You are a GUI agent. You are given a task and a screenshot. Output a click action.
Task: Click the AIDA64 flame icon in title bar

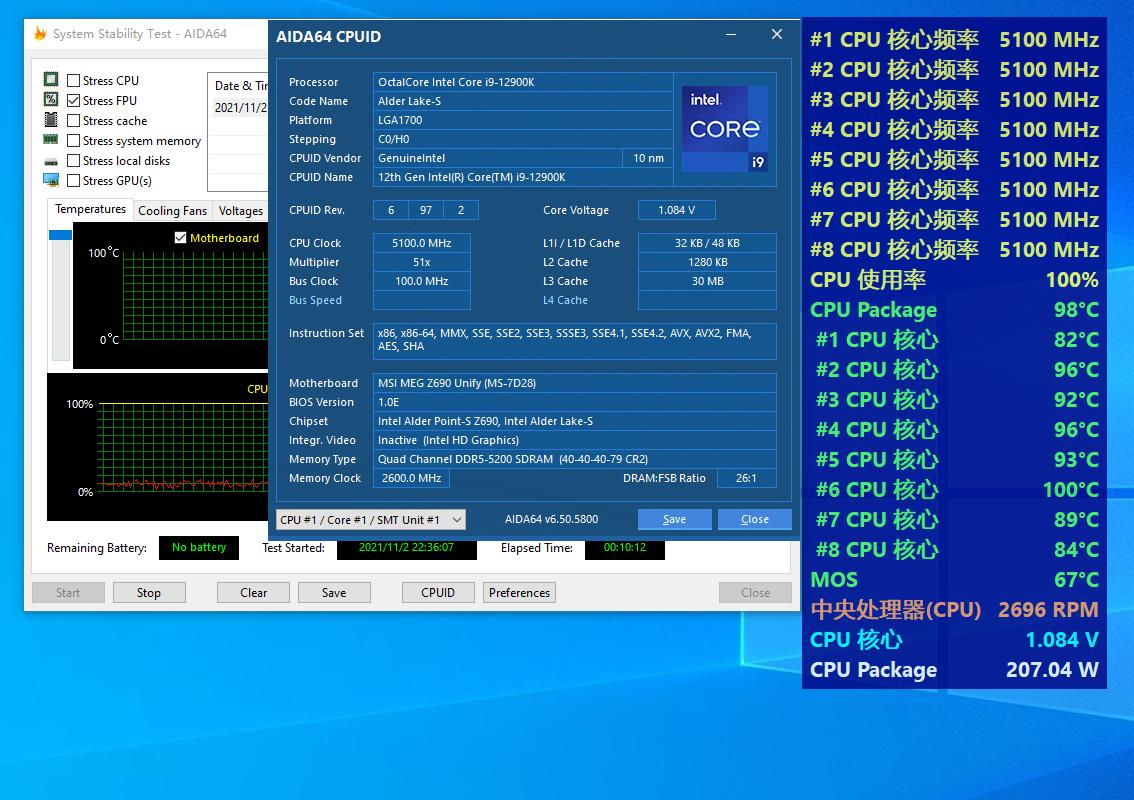38,33
